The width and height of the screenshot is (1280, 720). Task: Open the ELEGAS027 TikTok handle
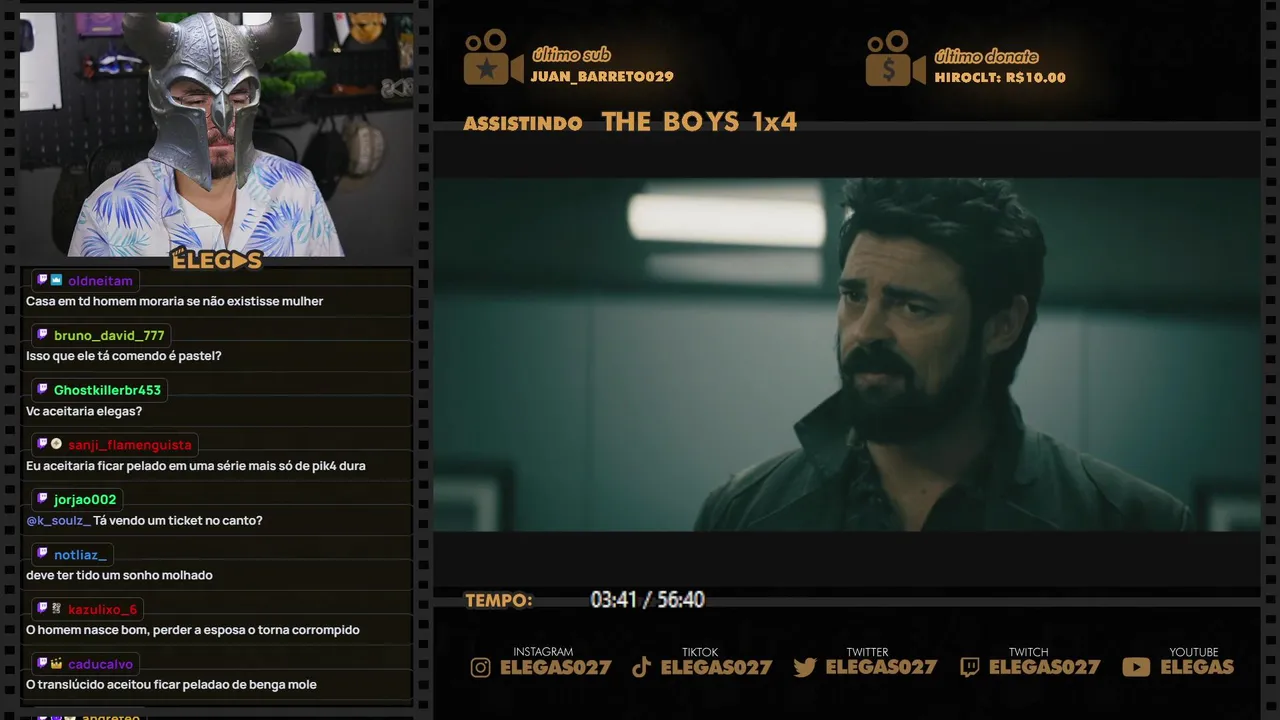click(716, 668)
